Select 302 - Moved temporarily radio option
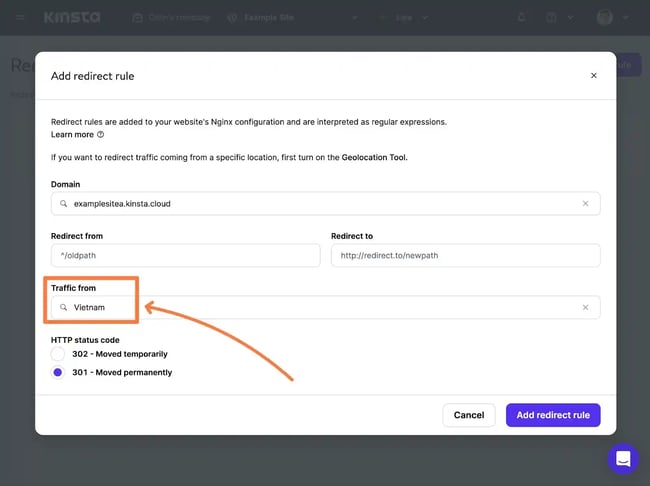 58,354
